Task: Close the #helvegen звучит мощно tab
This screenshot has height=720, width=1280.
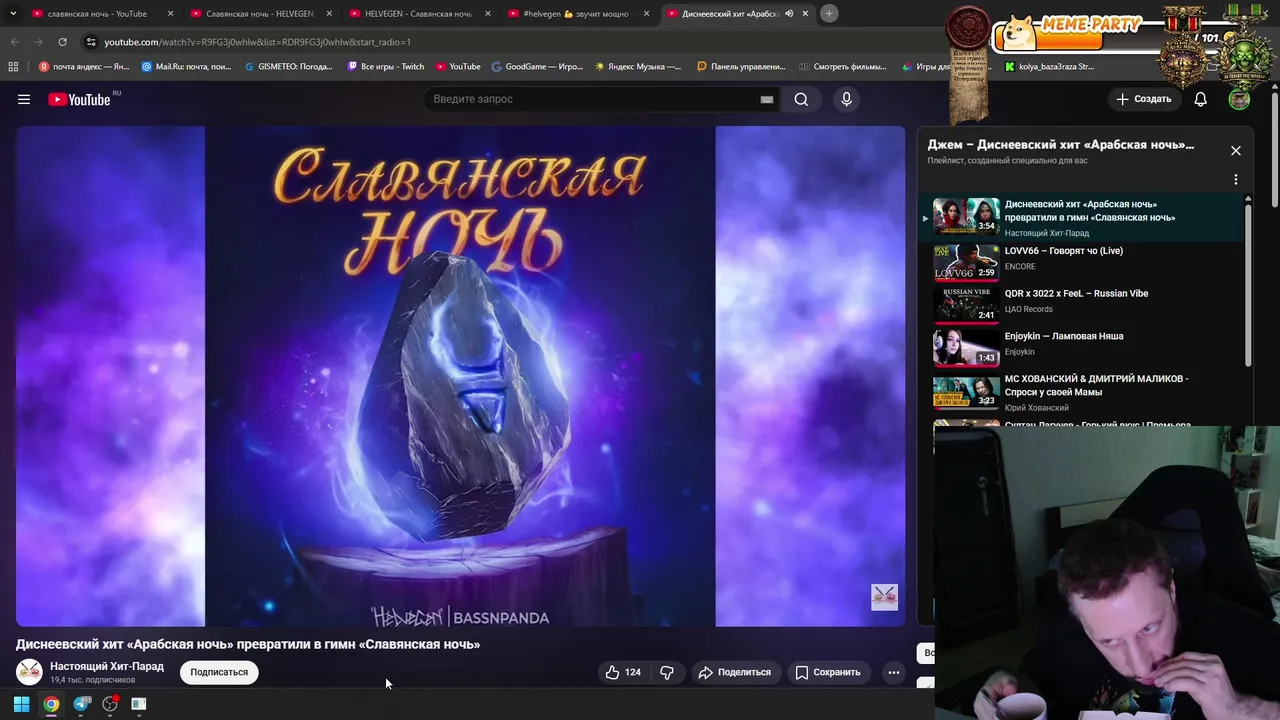Action: click(x=646, y=14)
